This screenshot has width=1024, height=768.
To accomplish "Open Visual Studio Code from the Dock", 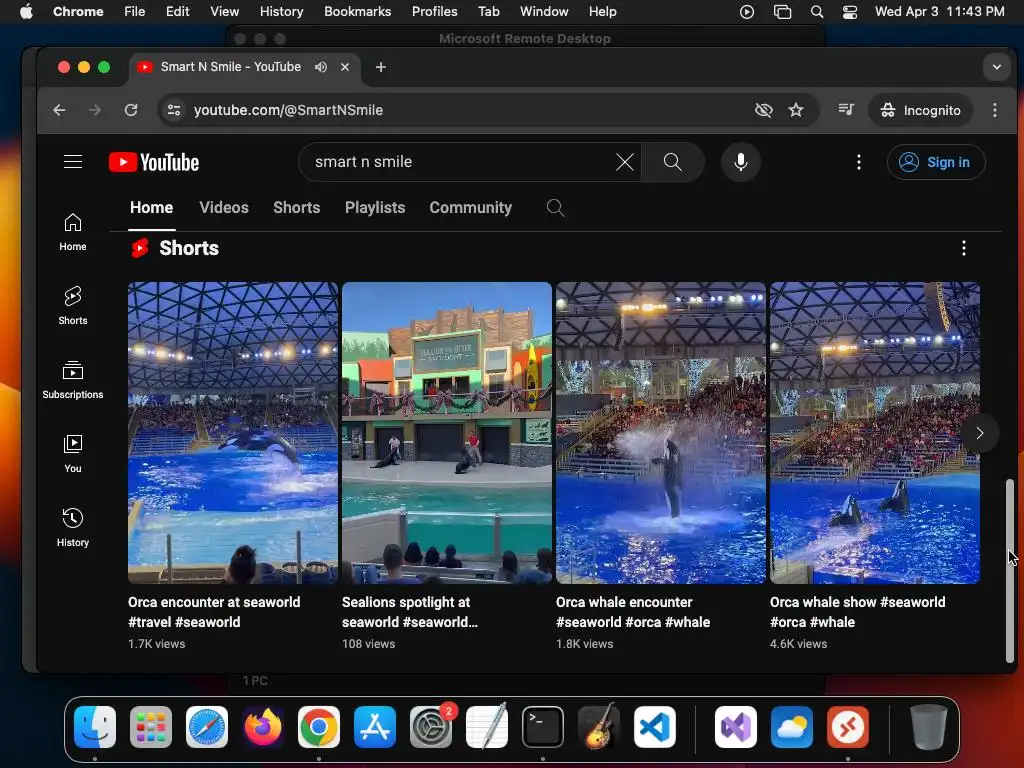I will click(x=654, y=727).
